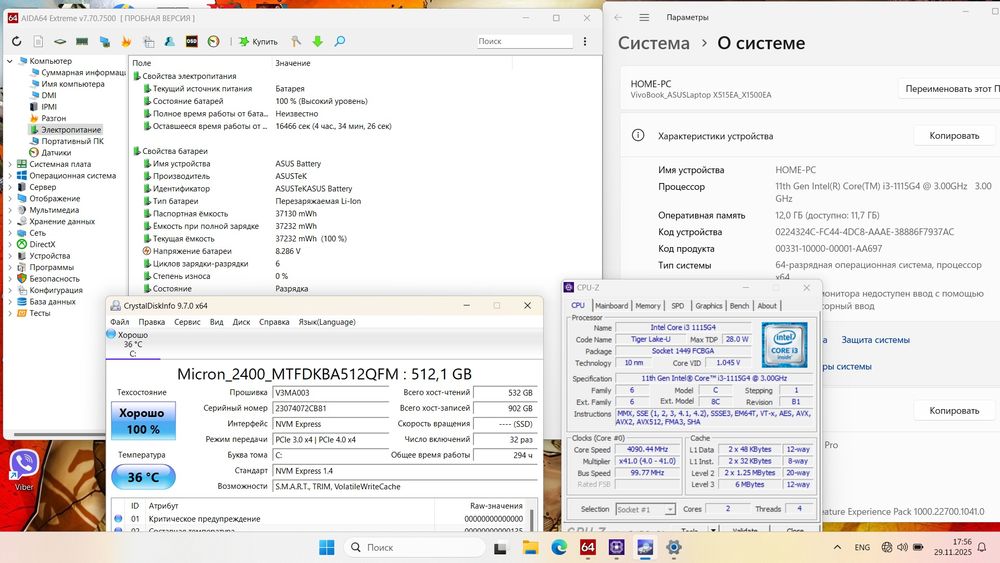The image size is (1000, 563).
Task: Switch to SPD tab in CPU-Z
Action: click(677, 306)
